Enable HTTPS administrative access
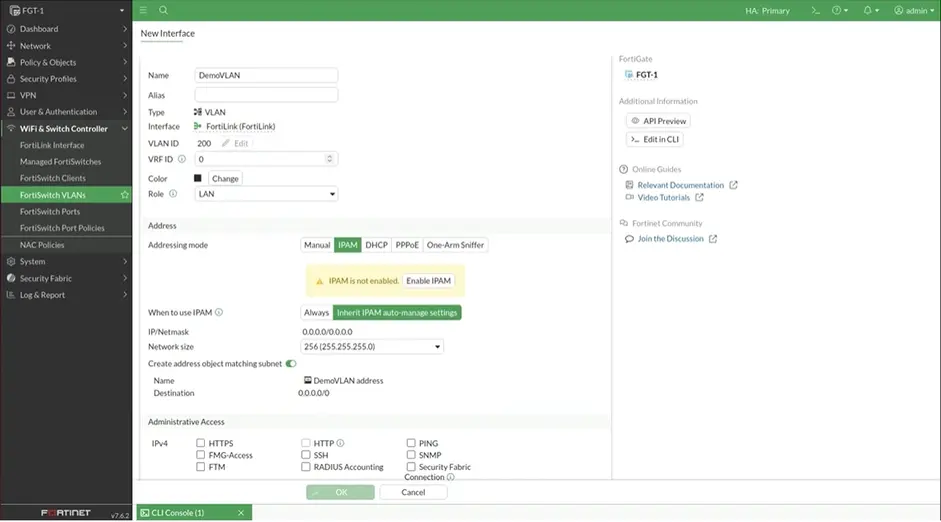Image resolution: width=941 pixels, height=522 pixels. [200, 443]
